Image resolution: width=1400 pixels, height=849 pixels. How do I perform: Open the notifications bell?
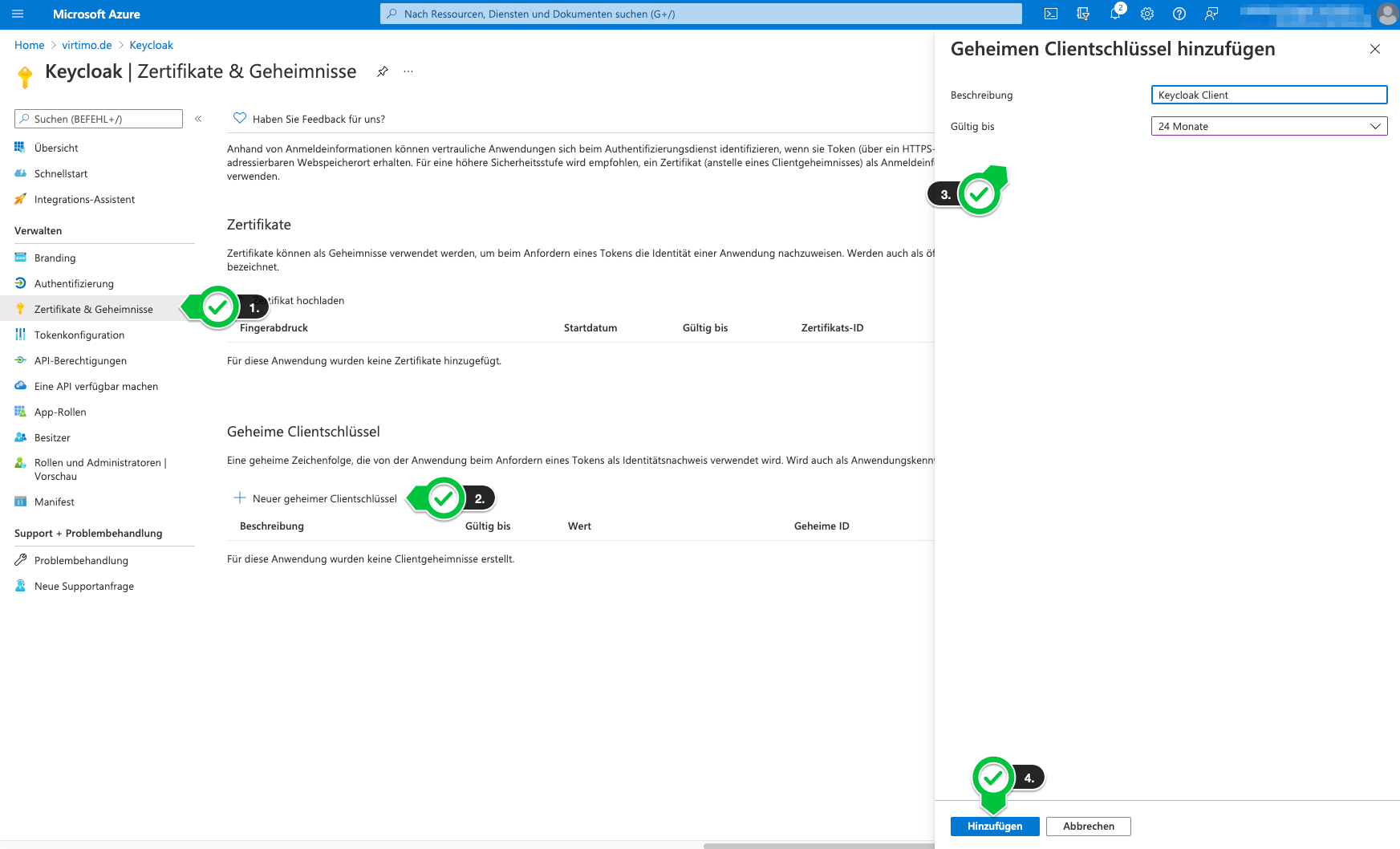(1114, 14)
